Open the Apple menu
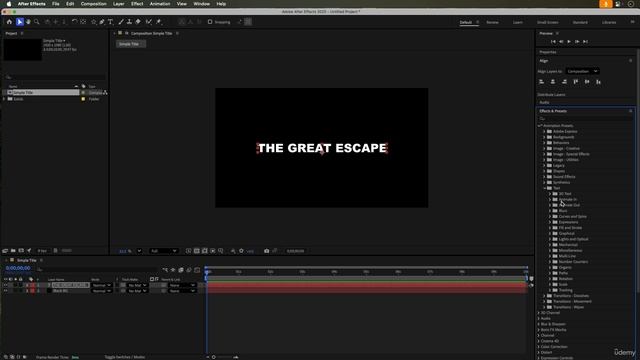The image size is (640, 360). pos(9,4)
